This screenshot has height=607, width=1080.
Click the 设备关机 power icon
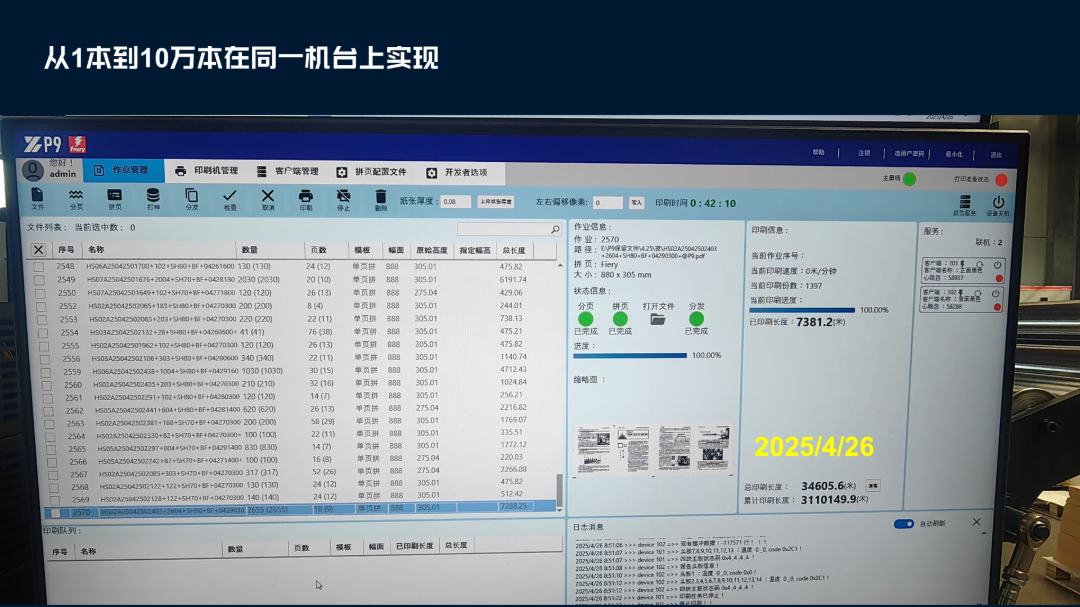pos(998,205)
